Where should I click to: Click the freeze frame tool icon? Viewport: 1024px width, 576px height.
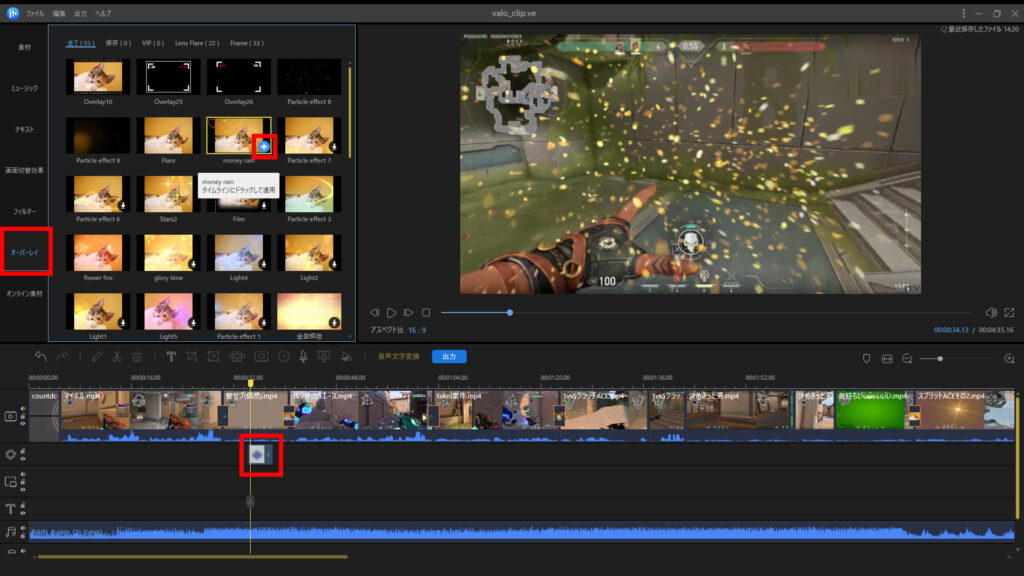pyautogui.click(x=261, y=357)
